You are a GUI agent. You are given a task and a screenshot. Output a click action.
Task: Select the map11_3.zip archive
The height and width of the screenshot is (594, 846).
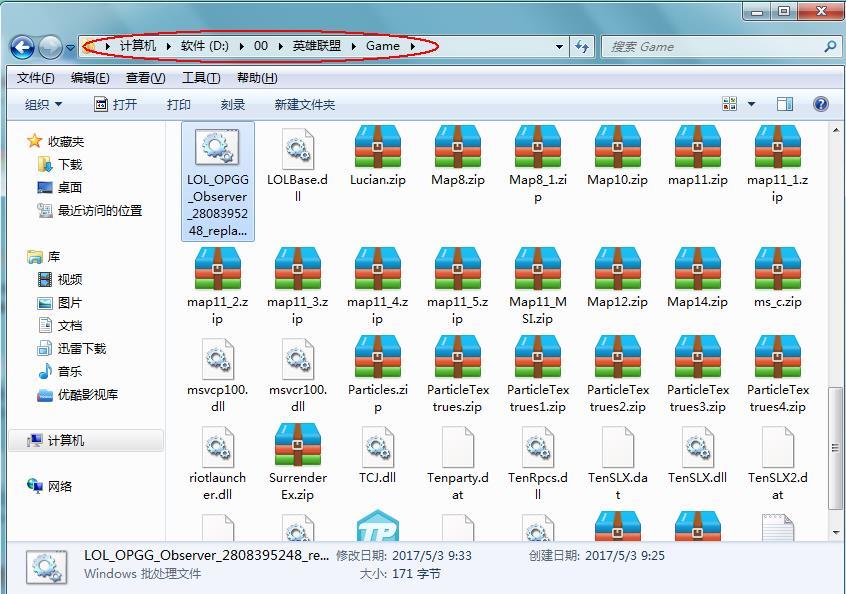(x=297, y=286)
